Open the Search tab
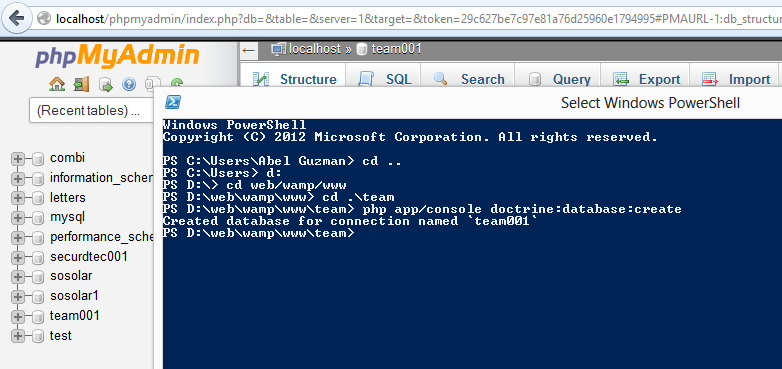Viewport: 782px width, 369px height. pyautogui.click(x=469, y=79)
